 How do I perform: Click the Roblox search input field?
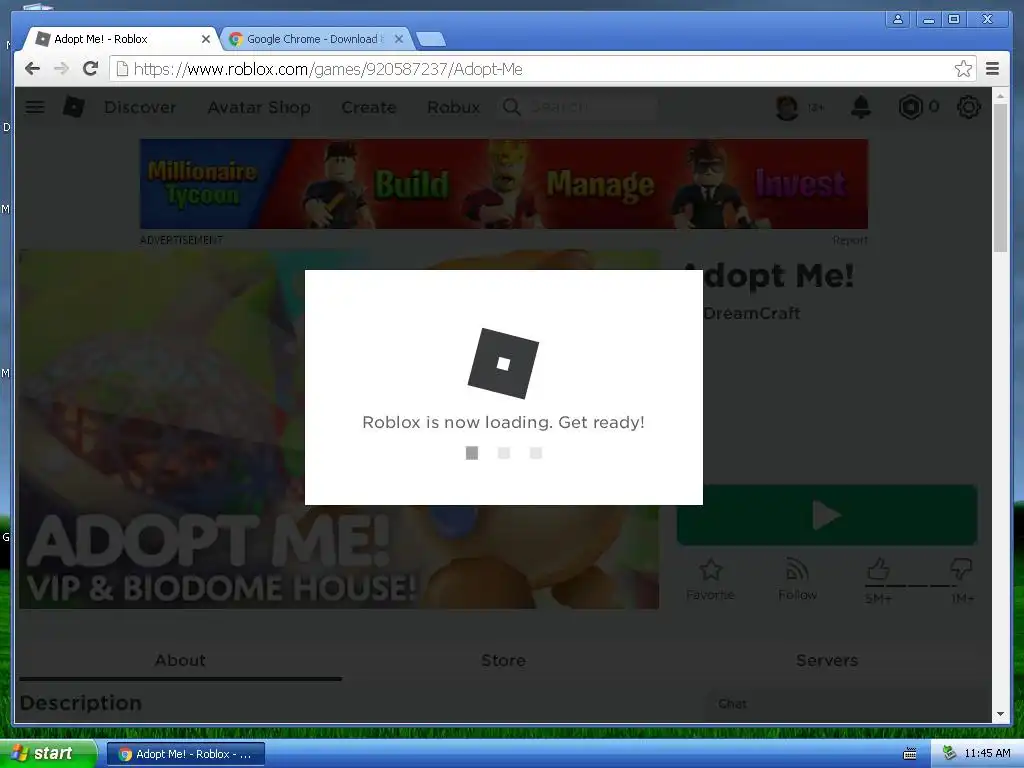592,107
